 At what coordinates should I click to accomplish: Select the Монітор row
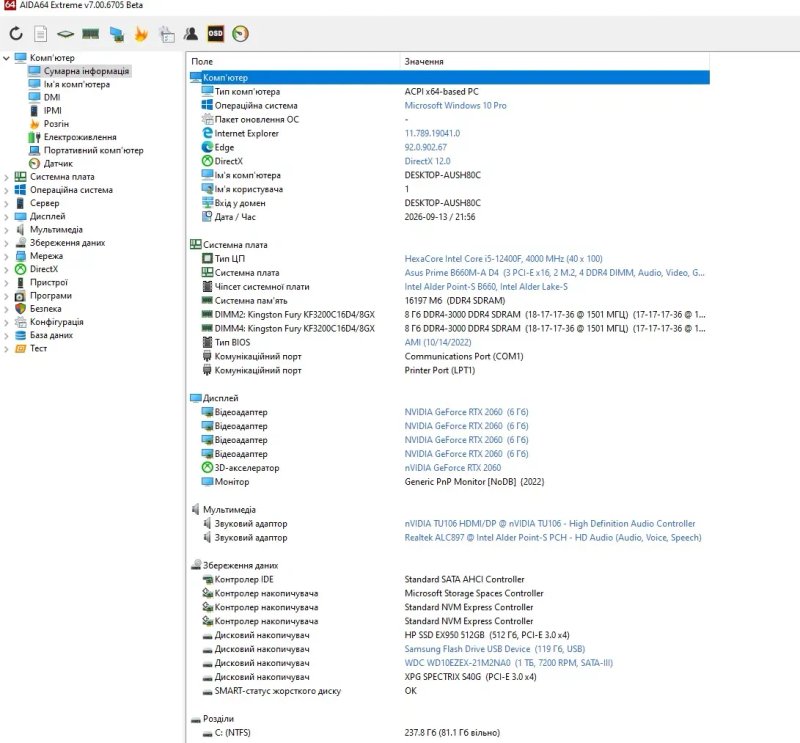tap(449, 482)
